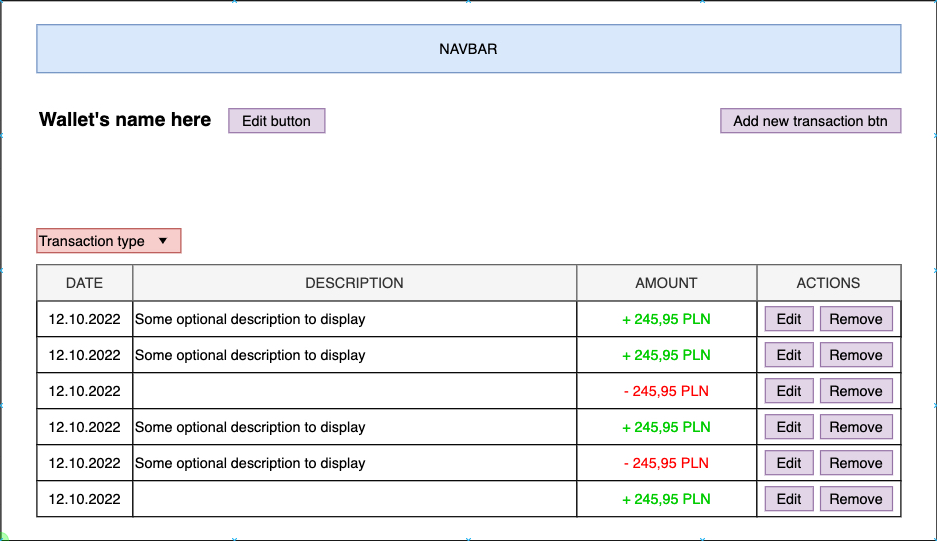This screenshot has width=937, height=541.
Task: Edit the red-amount transaction with no description
Action: pyautogui.click(x=789, y=391)
